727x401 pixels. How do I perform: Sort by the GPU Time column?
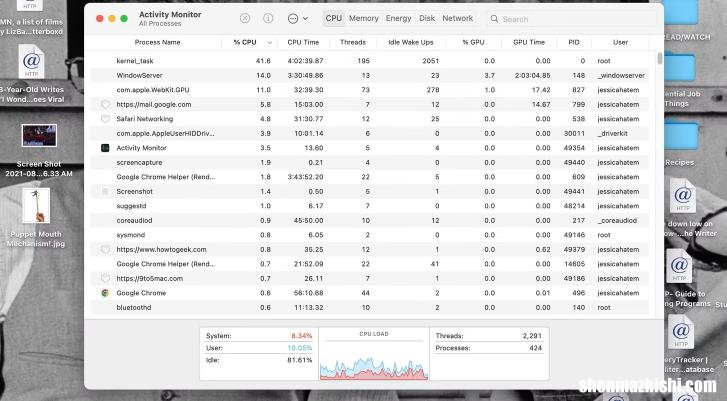[x=529, y=42]
